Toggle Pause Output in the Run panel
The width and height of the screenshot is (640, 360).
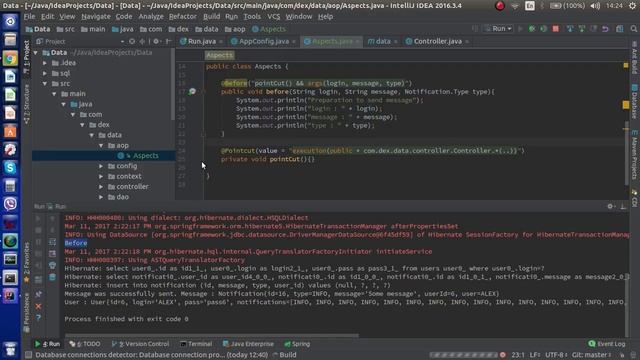[38, 242]
